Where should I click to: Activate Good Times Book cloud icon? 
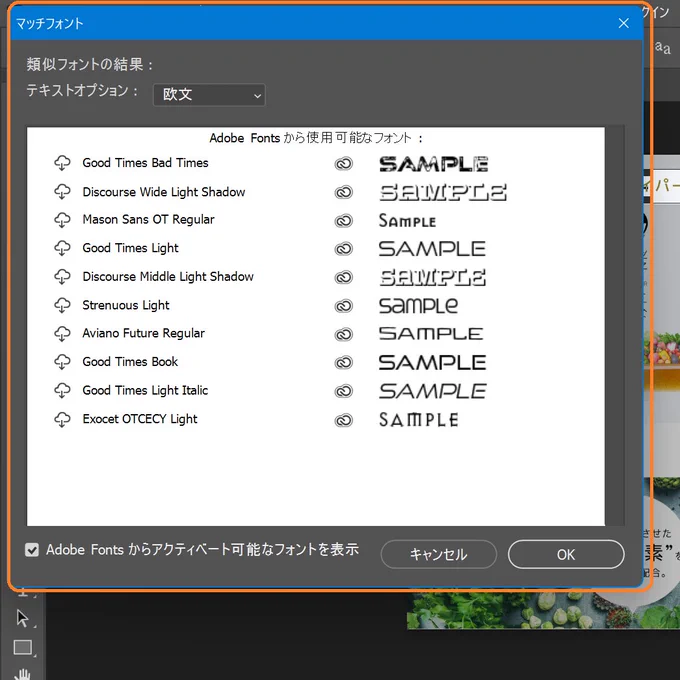62,362
